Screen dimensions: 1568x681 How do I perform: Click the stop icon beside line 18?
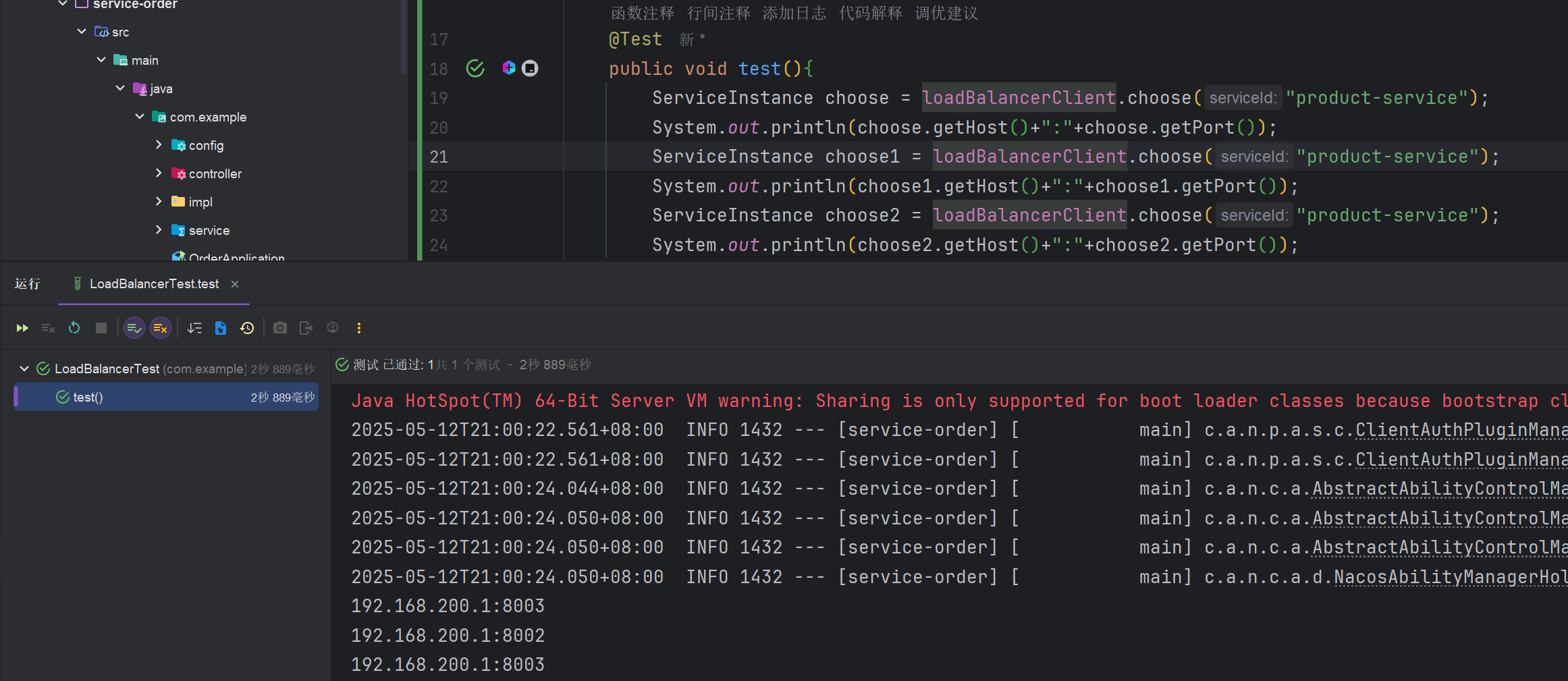pyautogui.click(x=531, y=68)
